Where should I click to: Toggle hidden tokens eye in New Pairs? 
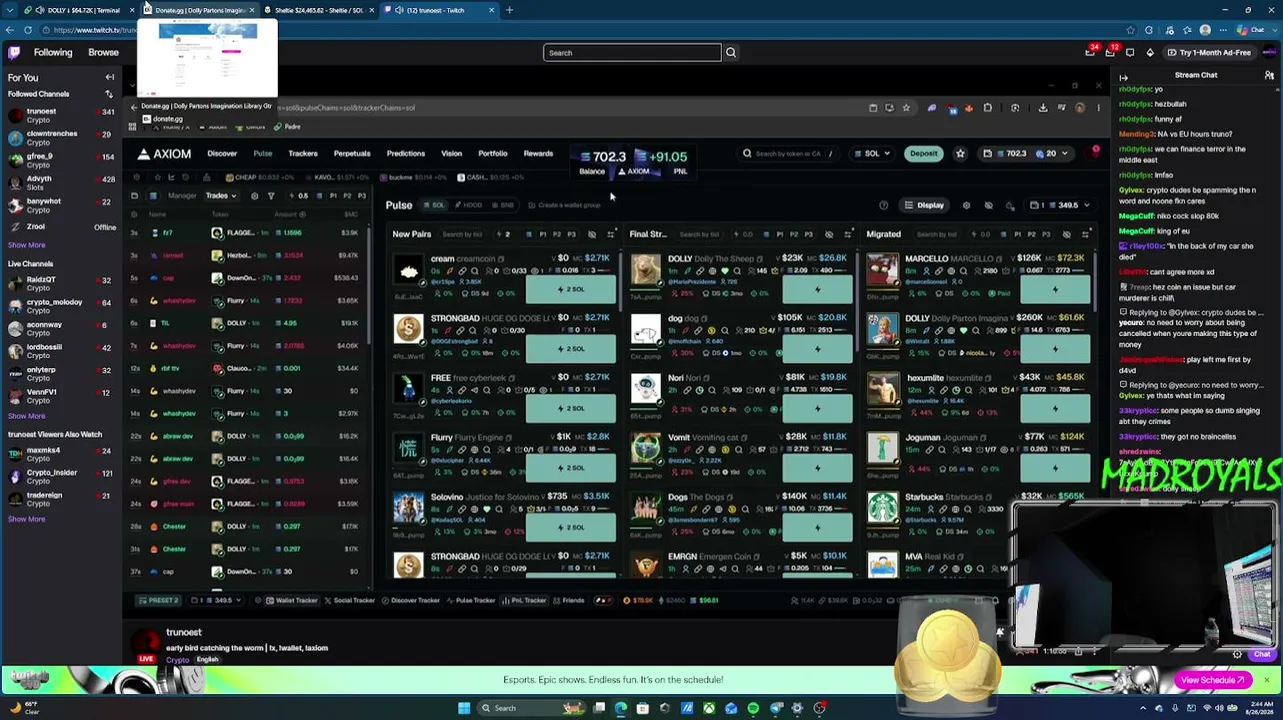click(592, 234)
